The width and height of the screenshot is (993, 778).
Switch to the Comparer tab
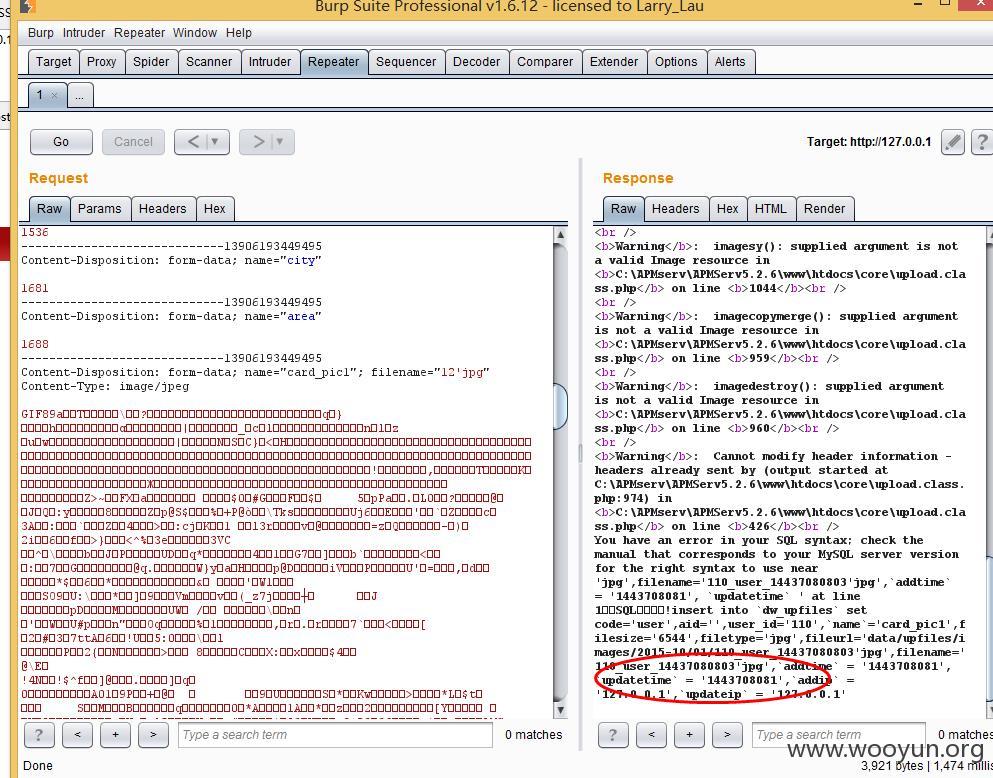[x=545, y=62]
